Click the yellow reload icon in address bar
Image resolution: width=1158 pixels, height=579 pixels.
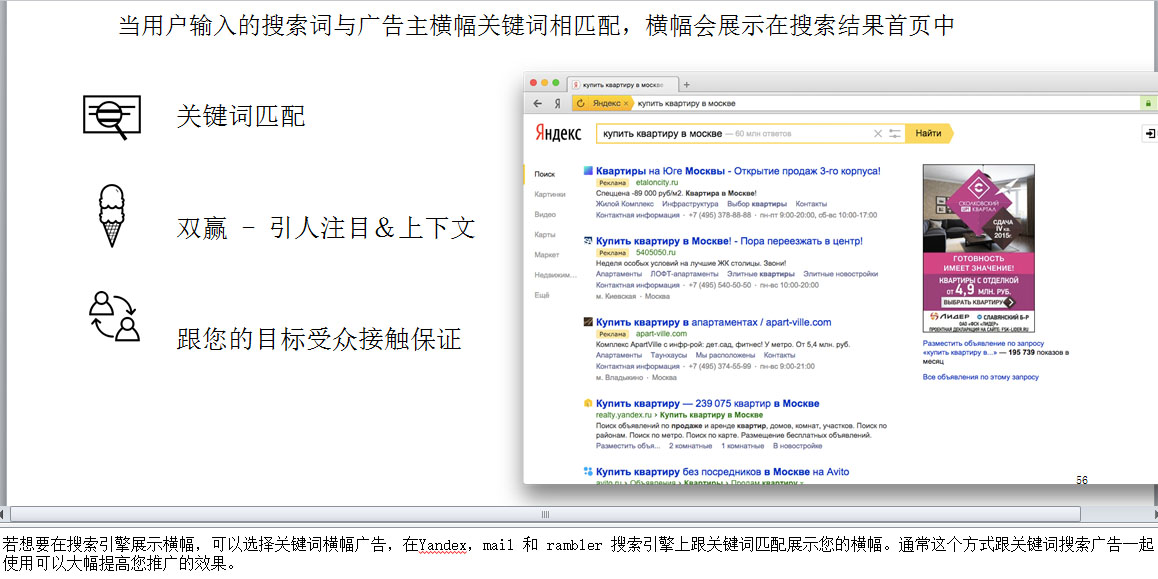click(580, 103)
